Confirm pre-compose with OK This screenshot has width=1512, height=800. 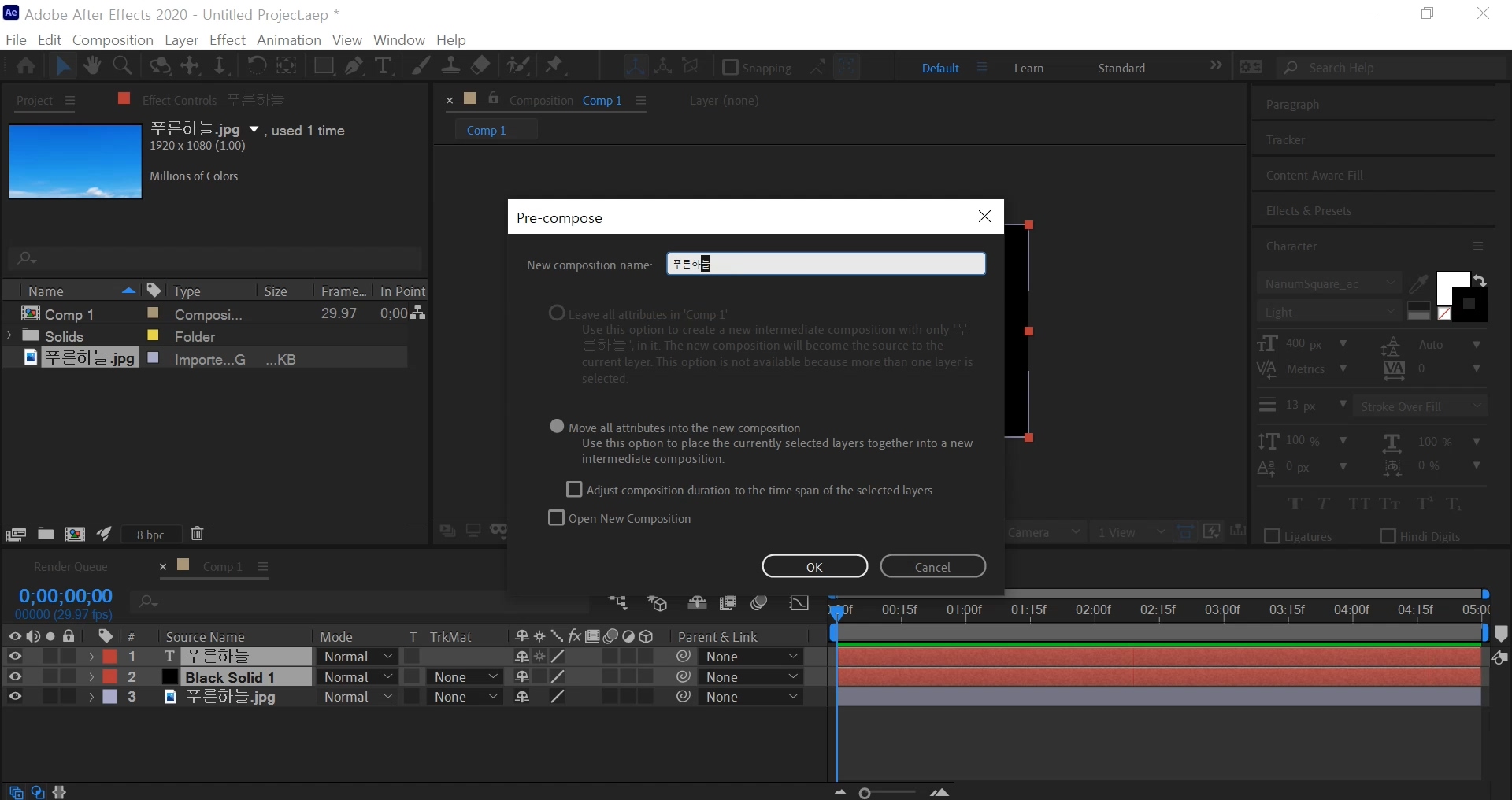(x=815, y=566)
